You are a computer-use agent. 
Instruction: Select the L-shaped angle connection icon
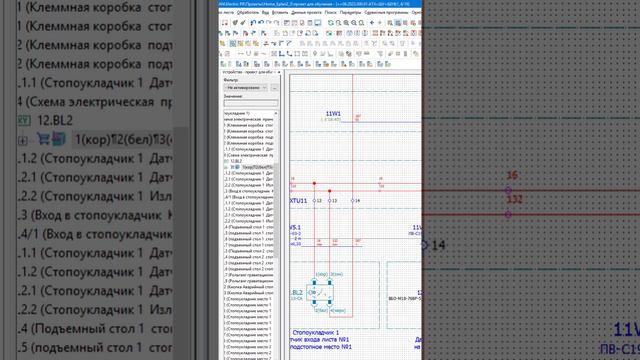pos(282,54)
